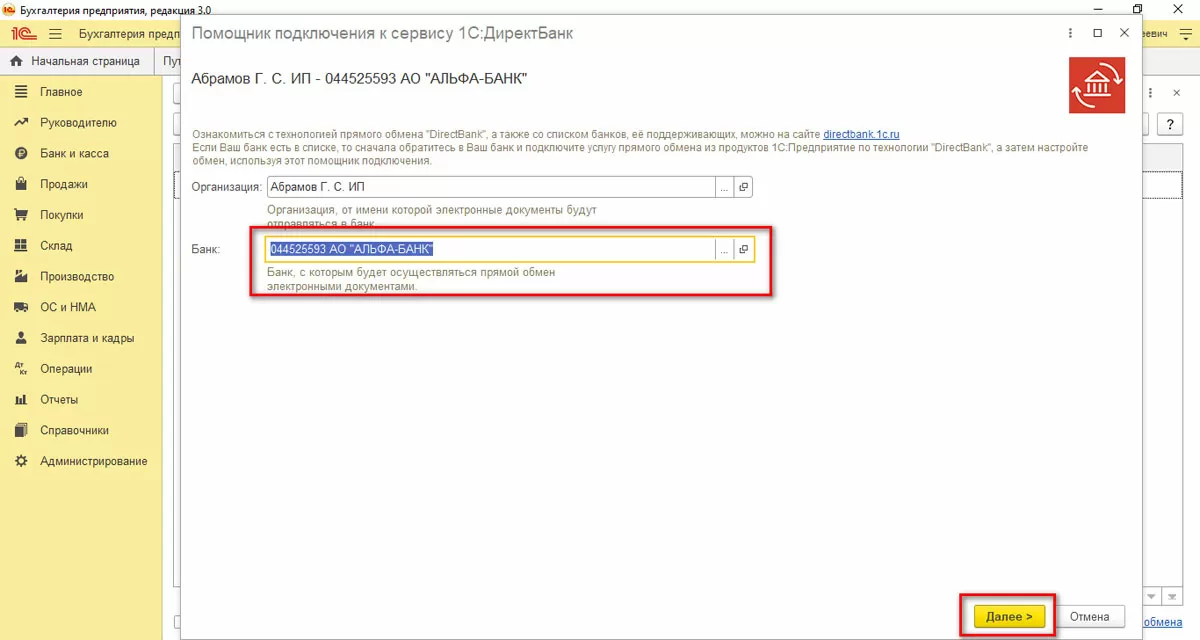Click the Отмена button
Image resolution: width=1200 pixels, height=640 pixels.
(1090, 616)
